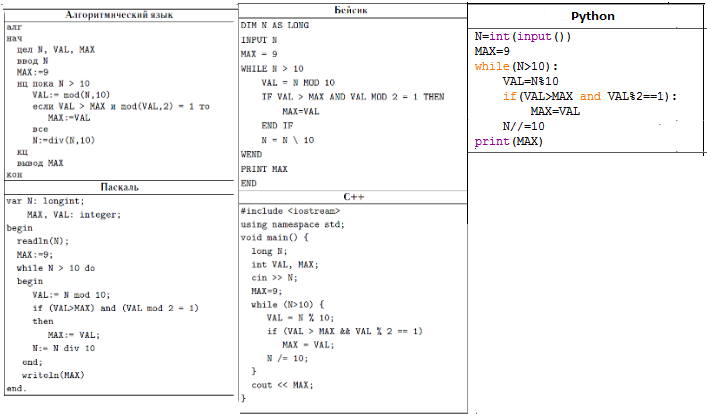Image resolution: width=707 pixels, height=418 pixels.
Task: Select the line 'writeln(MAX)'
Action: (x=53, y=375)
